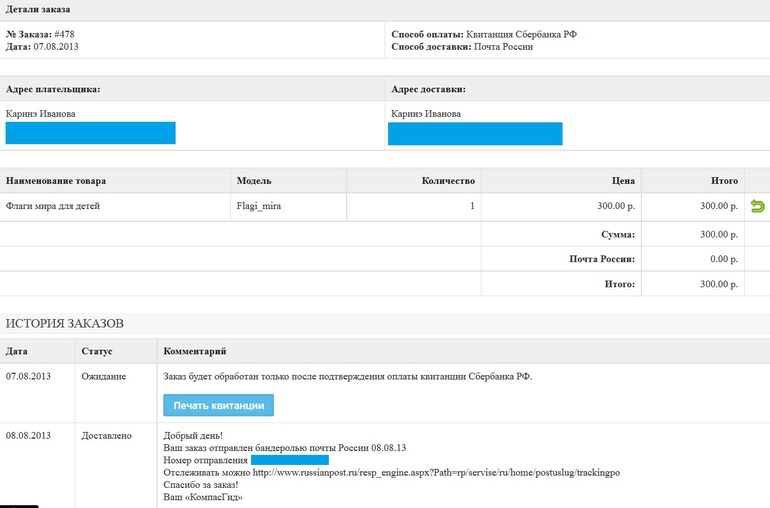Click the Flagi_mira model cell
This screenshot has width=770, height=508.
(260, 206)
